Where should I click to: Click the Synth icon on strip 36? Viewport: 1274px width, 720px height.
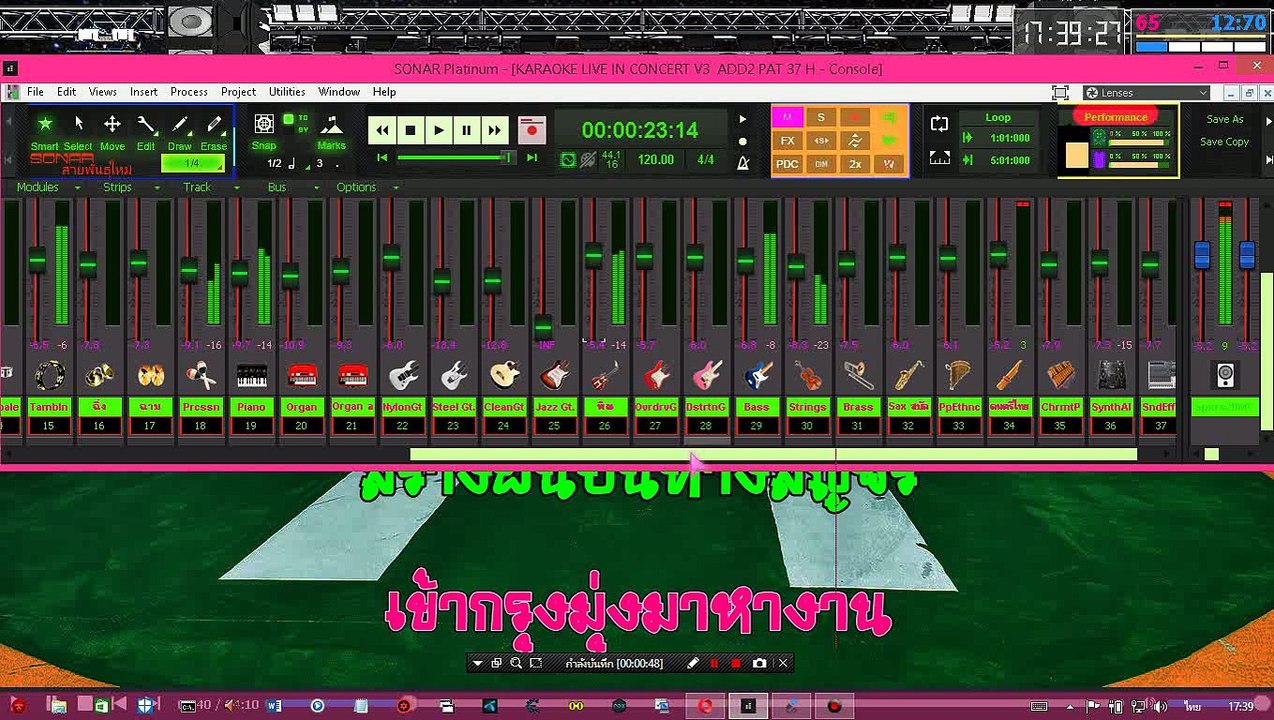tap(1111, 375)
